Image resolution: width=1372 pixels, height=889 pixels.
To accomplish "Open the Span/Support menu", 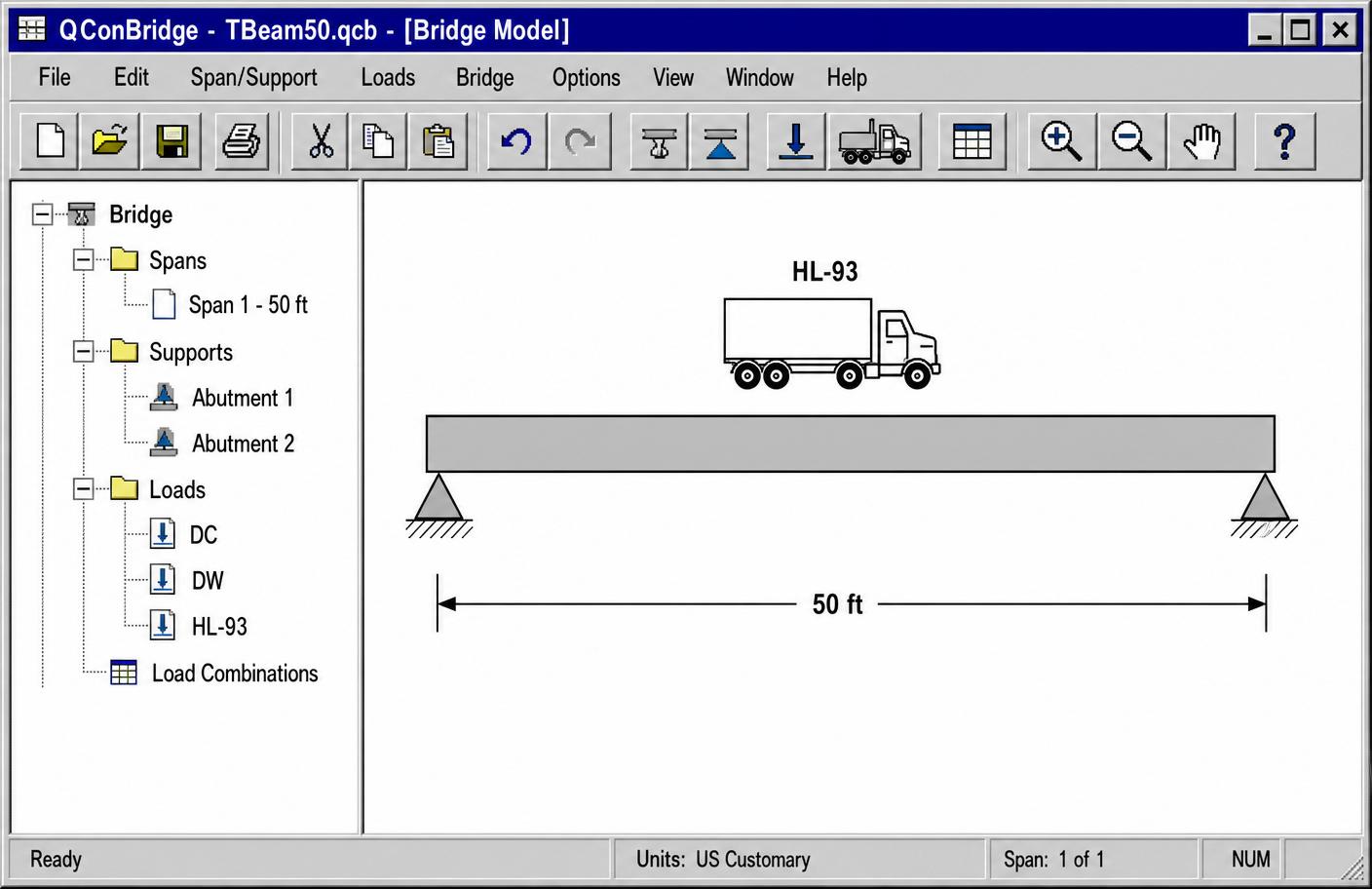I will pos(253,78).
